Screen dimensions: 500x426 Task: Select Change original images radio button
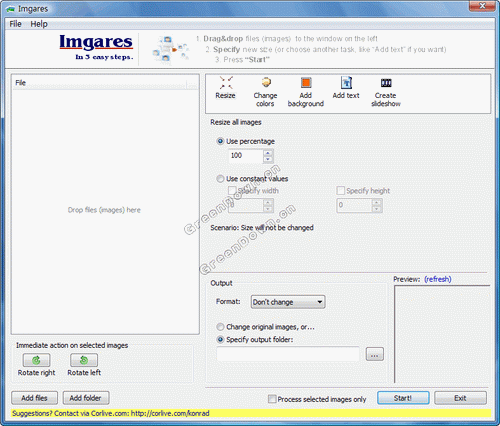click(x=220, y=327)
